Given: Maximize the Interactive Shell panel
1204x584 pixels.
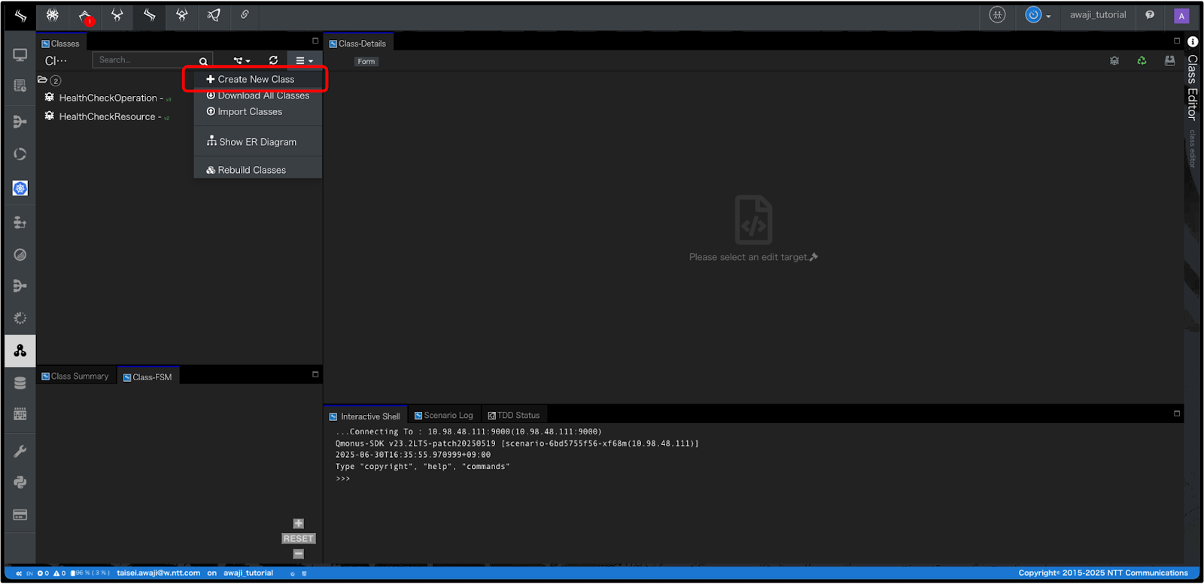Looking at the screenshot, I should pyautogui.click(x=1177, y=413).
